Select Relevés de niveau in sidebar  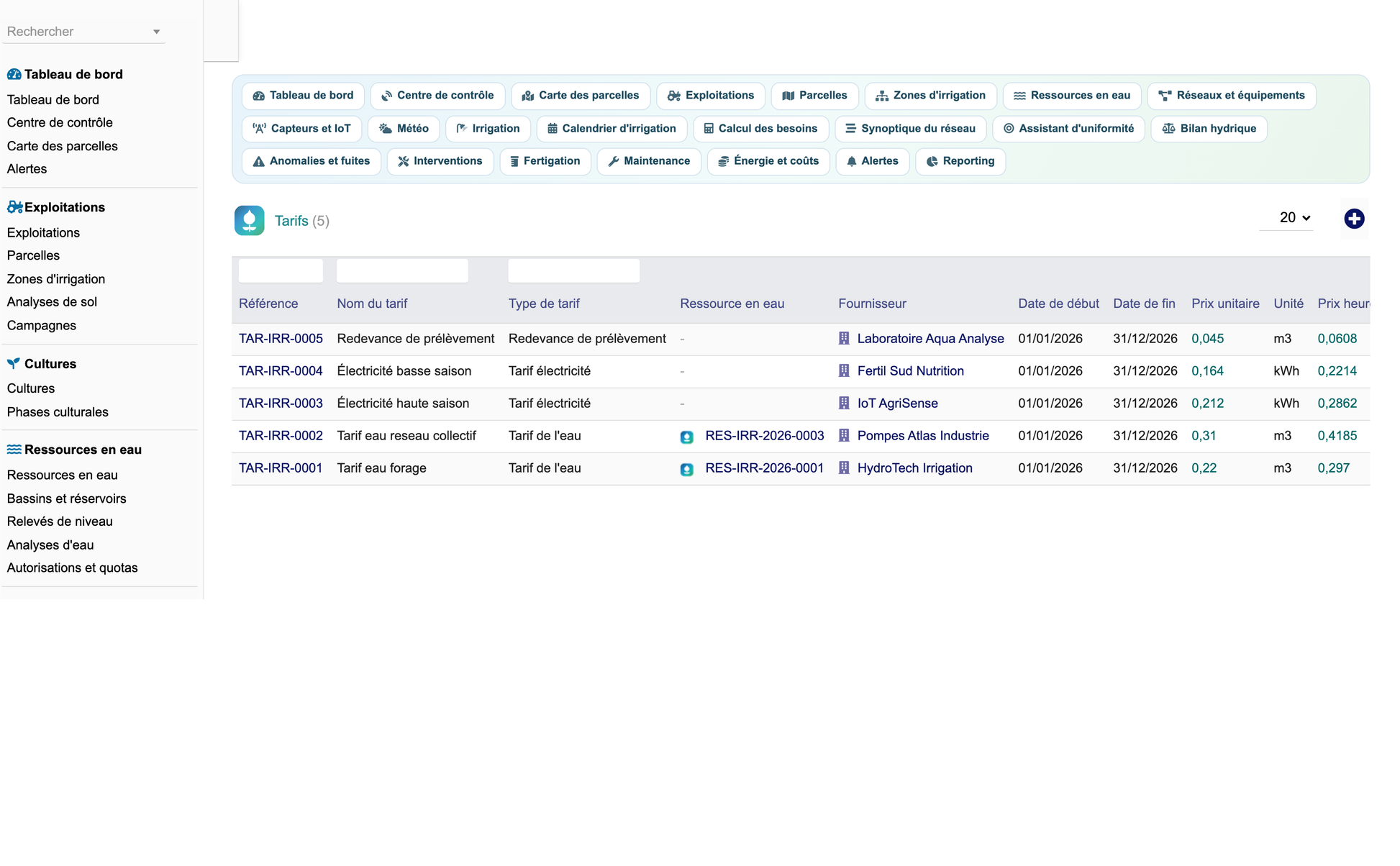click(60, 521)
